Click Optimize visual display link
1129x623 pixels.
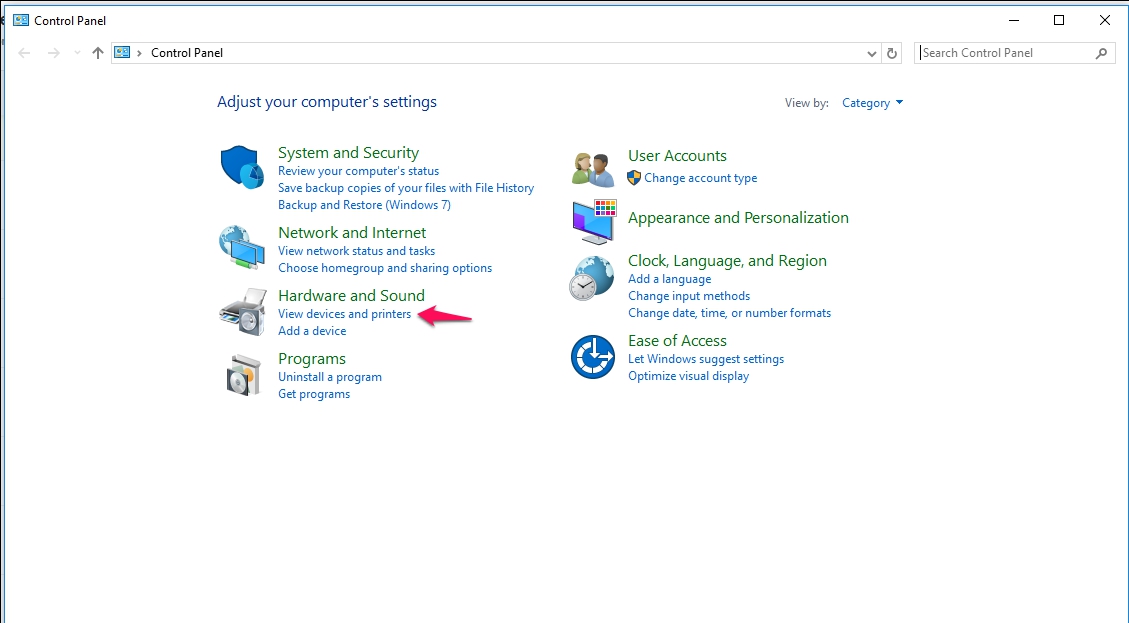tap(688, 376)
